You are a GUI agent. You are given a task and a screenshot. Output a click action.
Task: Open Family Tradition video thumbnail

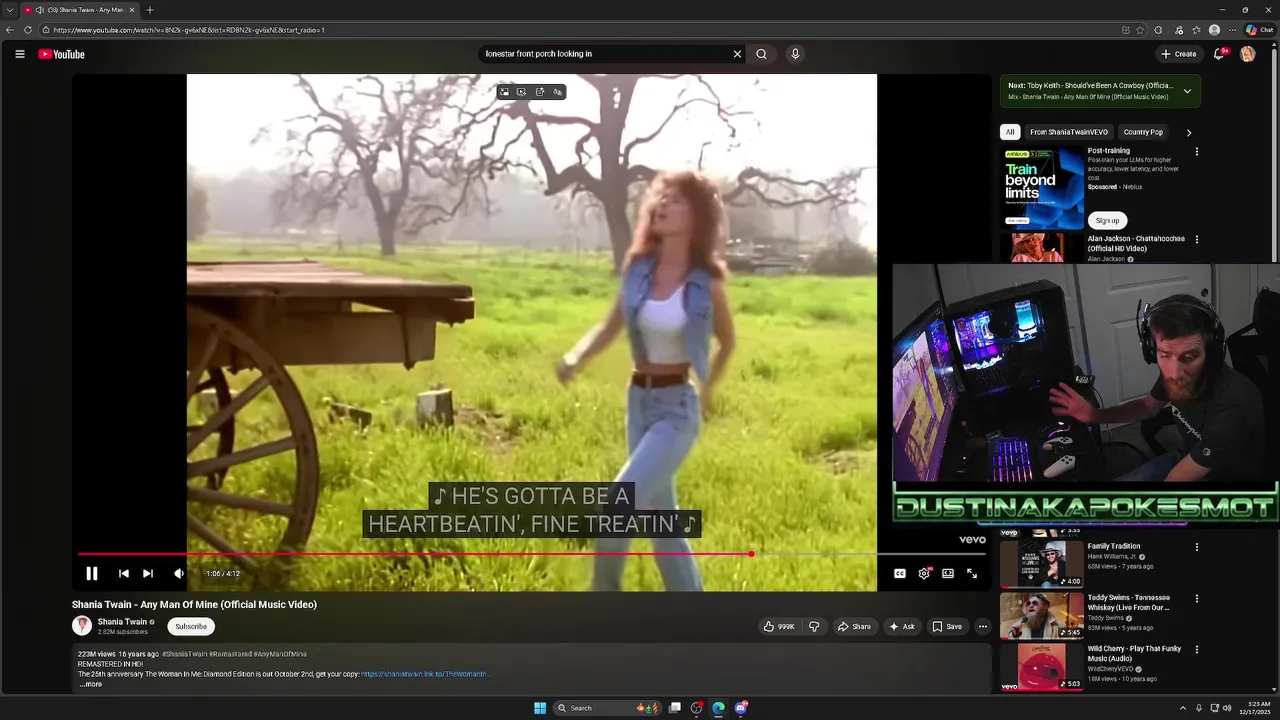pyautogui.click(x=1042, y=563)
